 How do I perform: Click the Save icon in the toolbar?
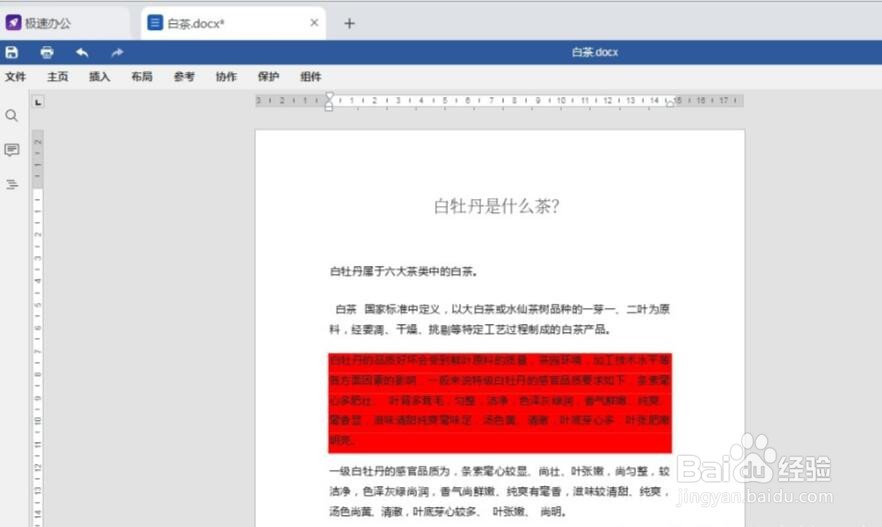point(12,52)
